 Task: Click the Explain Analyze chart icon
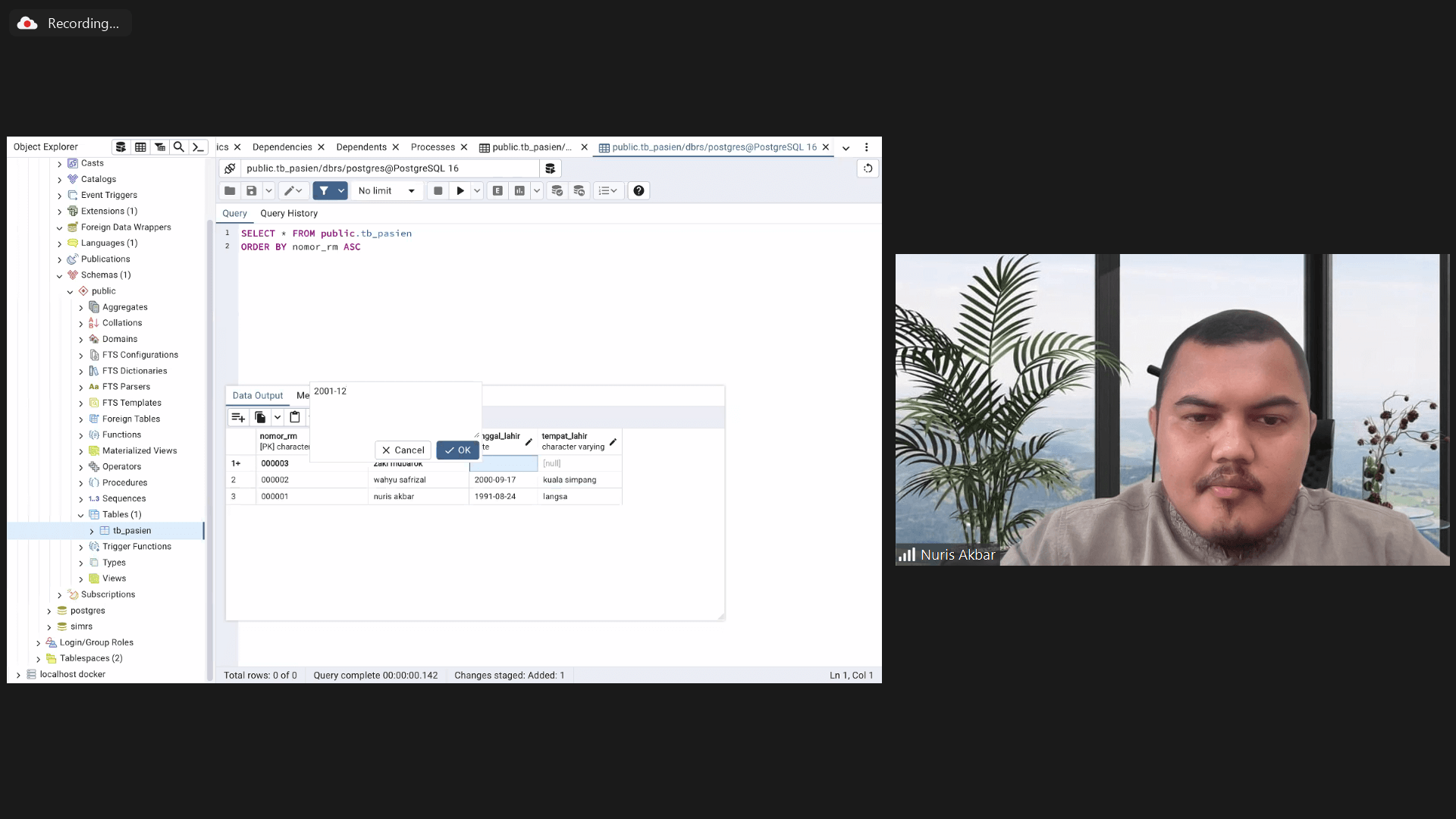tap(519, 191)
